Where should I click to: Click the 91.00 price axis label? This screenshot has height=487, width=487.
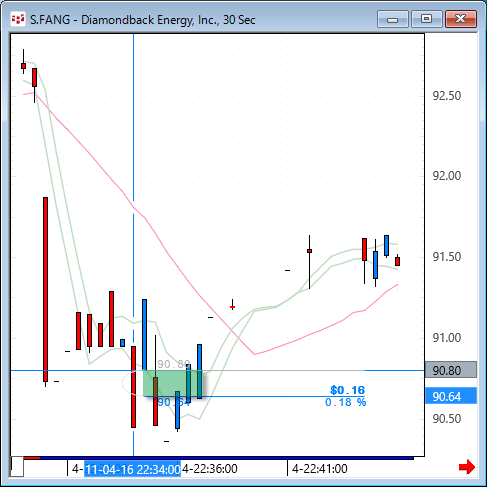pyautogui.click(x=447, y=338)
